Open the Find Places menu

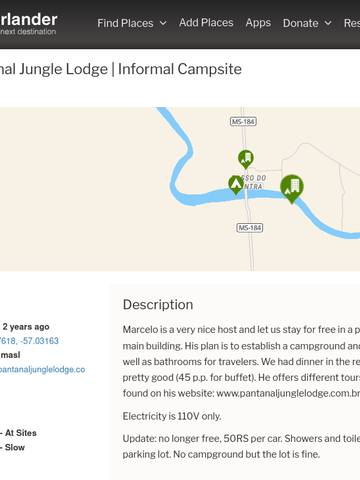(125, 23)
